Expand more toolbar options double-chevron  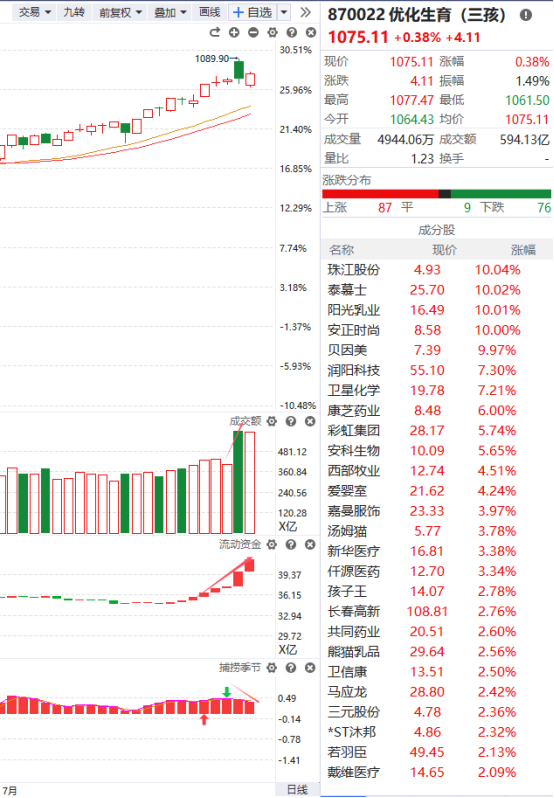[305, 12]
